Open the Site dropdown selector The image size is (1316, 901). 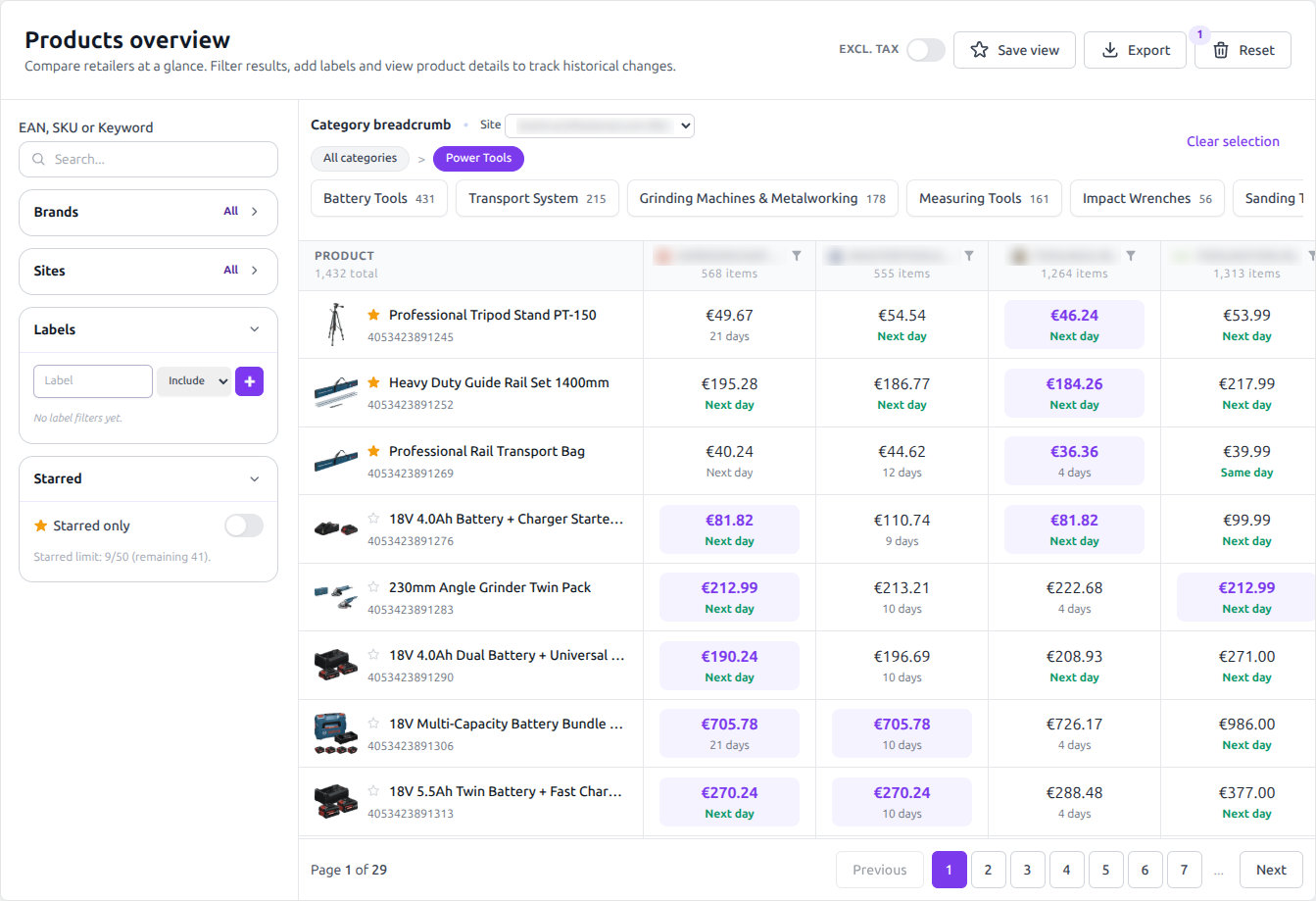(599, 125)
